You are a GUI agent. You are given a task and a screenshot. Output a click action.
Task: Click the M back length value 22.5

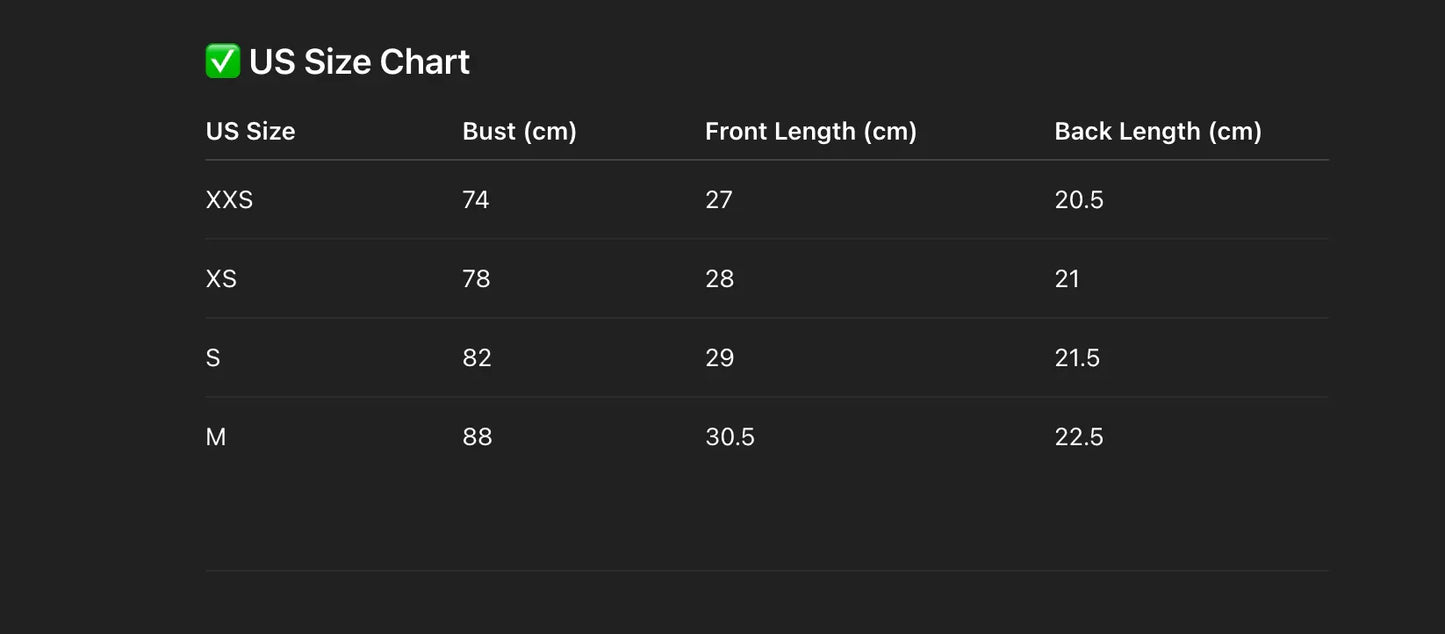tap(1079, 437)
